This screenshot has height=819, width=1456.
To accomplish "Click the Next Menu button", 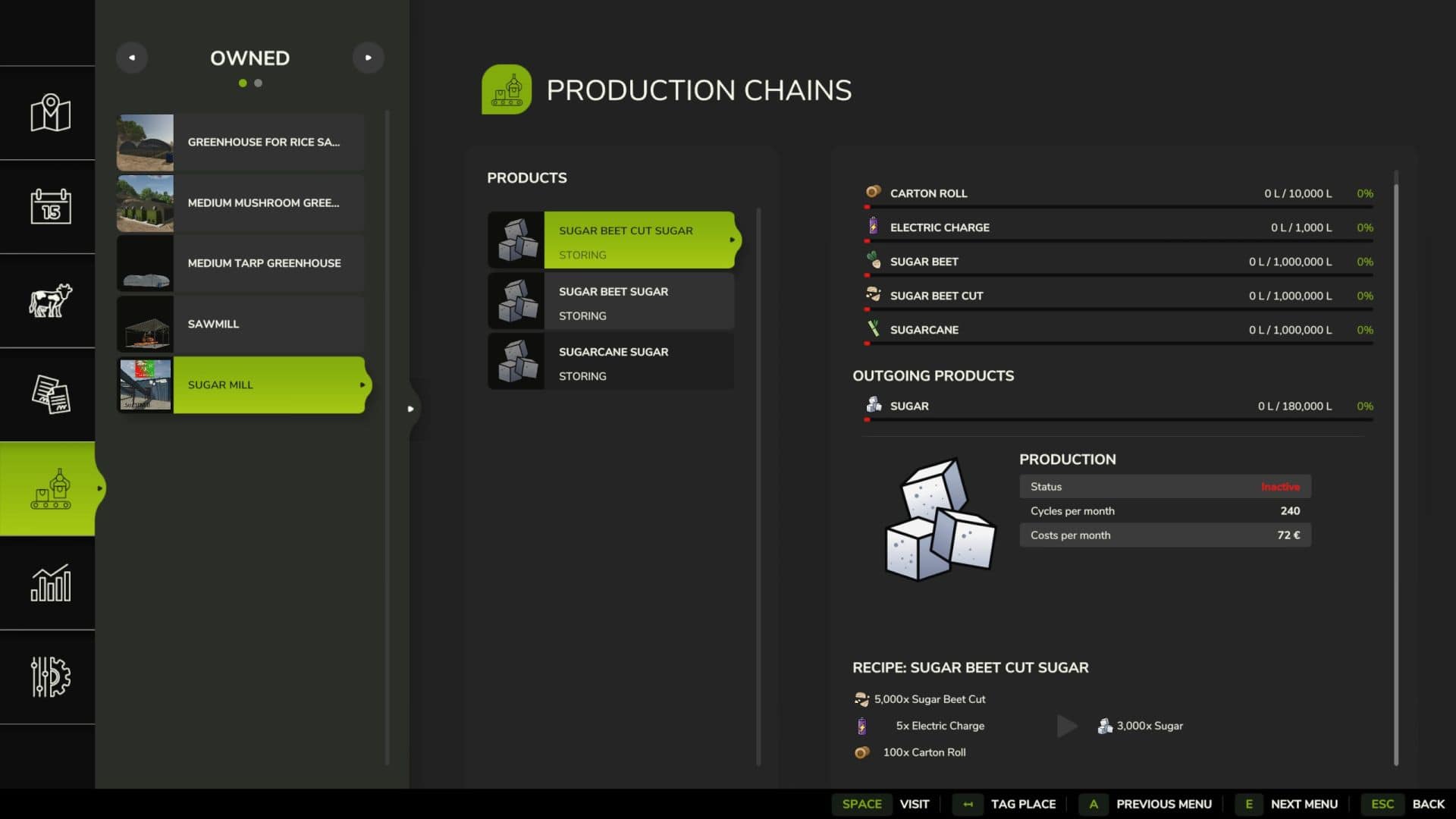I will click(x=1303, y=804).
